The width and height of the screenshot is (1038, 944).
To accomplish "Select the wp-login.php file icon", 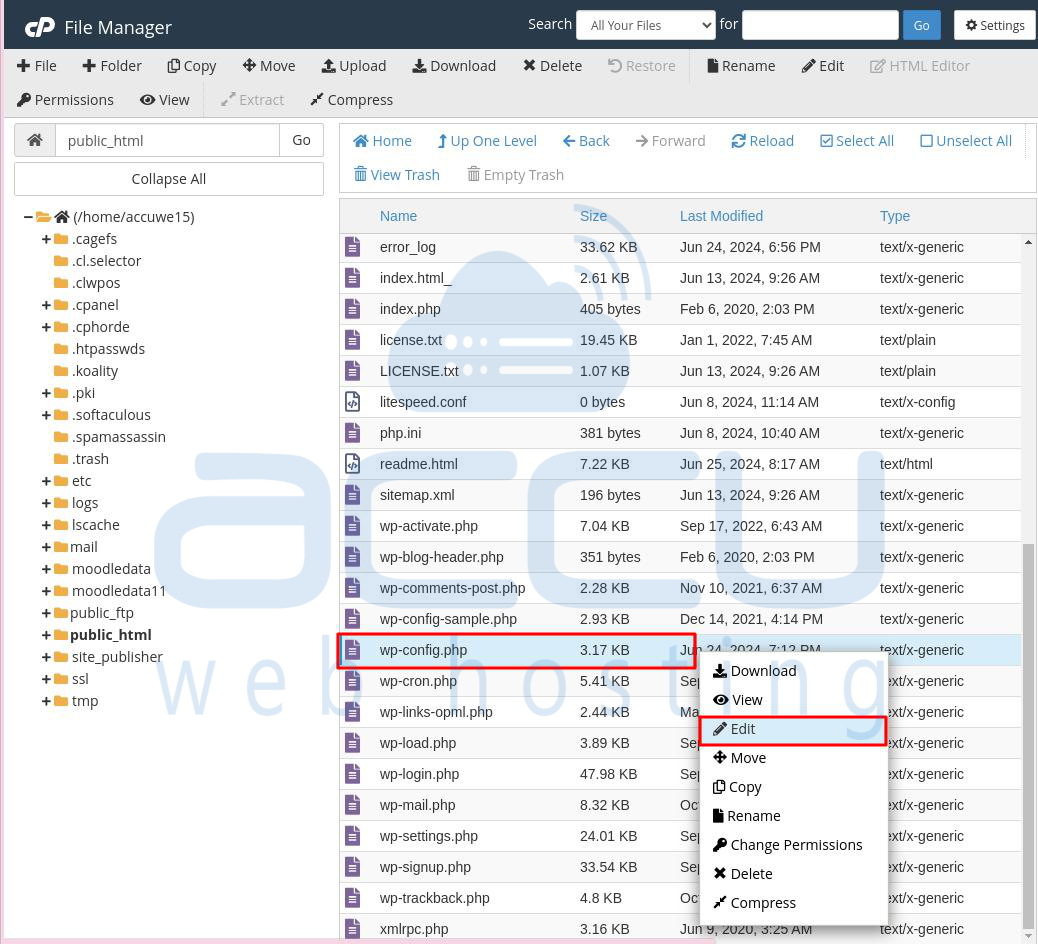I will coord(353,774).
